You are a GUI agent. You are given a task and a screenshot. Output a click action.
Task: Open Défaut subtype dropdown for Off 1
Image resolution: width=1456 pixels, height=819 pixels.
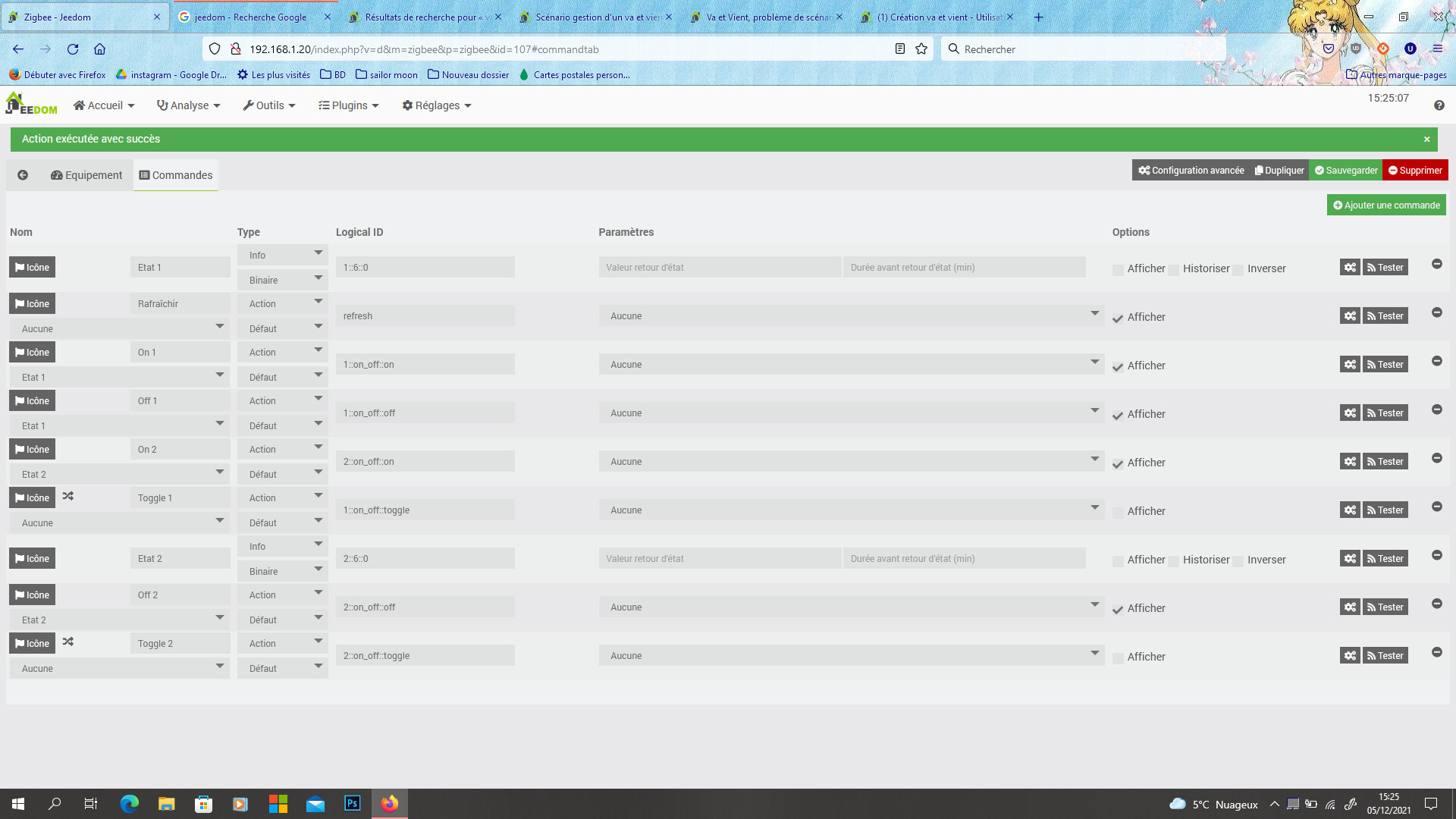pos(282,425)
